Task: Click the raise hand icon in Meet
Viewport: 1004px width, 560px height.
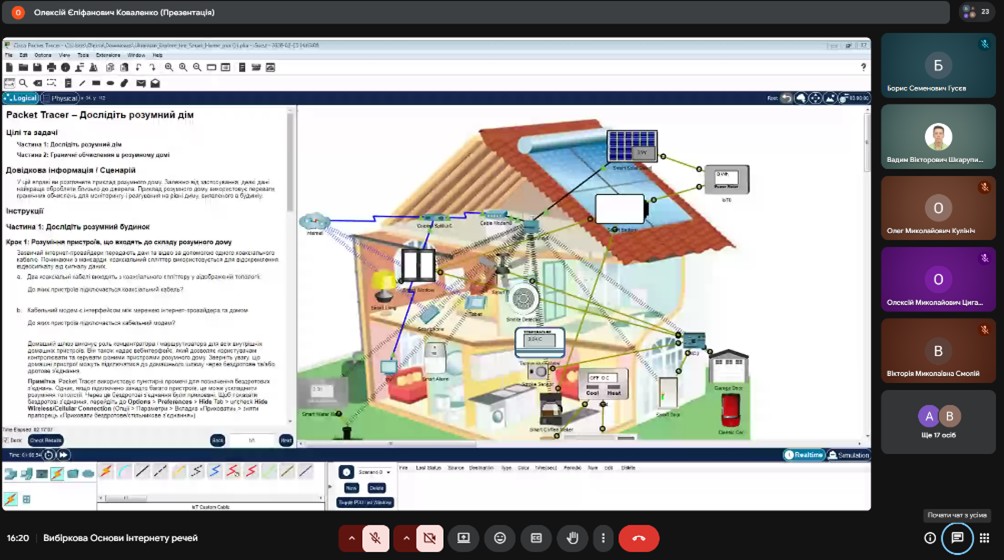Action: coord(572,538)
